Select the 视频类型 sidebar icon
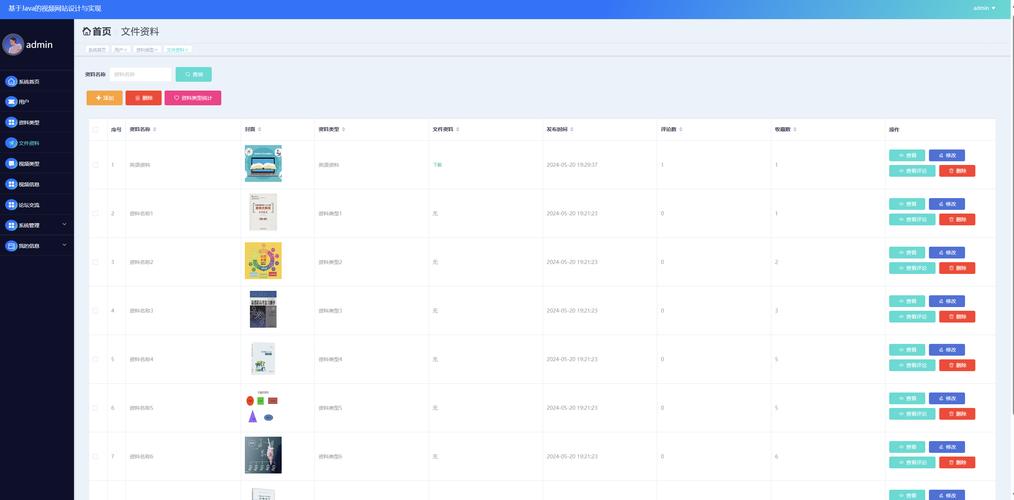Screen dimensions: 1014x500 pos(11,163)
